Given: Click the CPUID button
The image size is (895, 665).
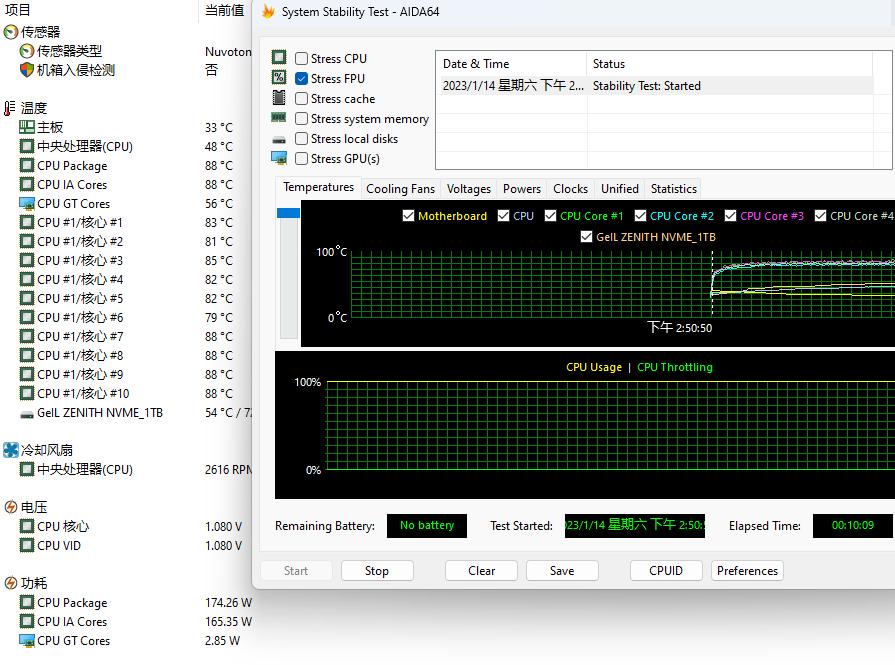Looking at the screenshot, I should point(665,571).
